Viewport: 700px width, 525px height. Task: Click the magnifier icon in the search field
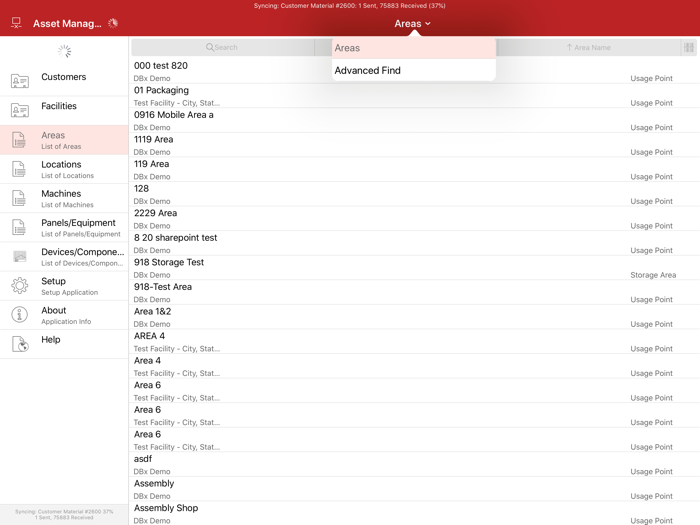point(209,47)
